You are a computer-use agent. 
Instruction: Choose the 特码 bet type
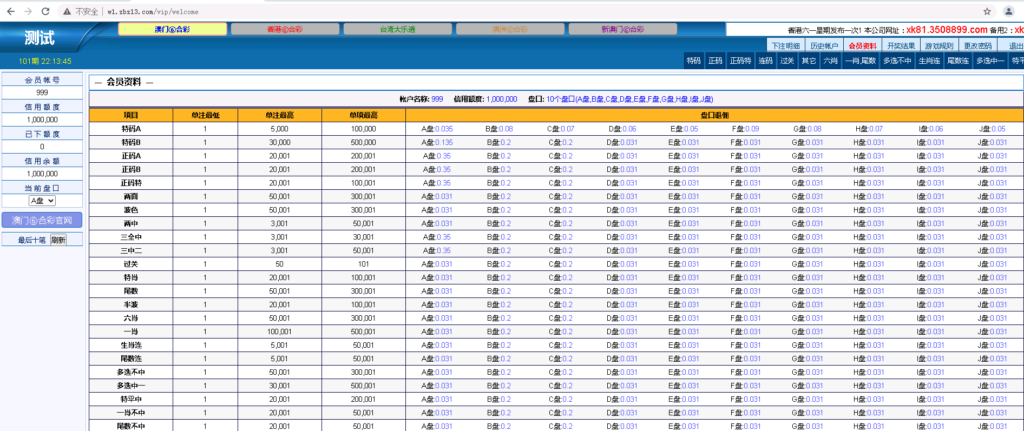(693, 62)
